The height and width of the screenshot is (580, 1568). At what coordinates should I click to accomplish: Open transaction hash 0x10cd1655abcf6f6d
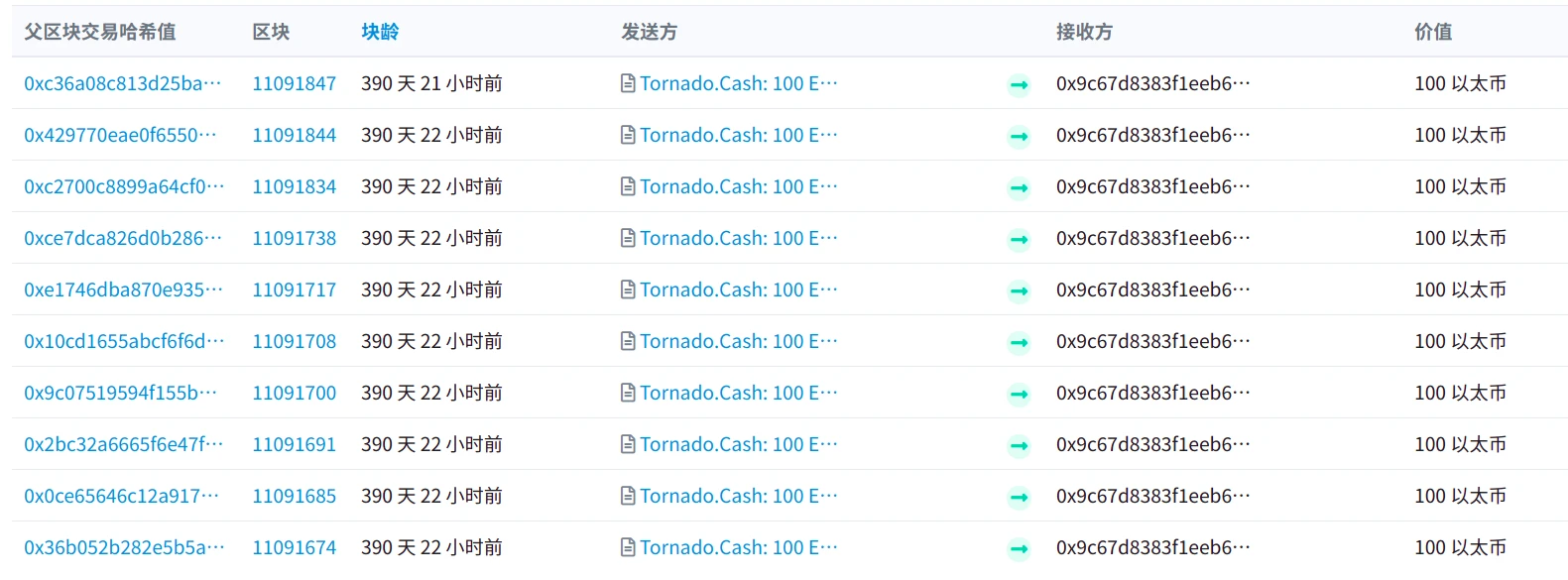click(x=124, y=341)
